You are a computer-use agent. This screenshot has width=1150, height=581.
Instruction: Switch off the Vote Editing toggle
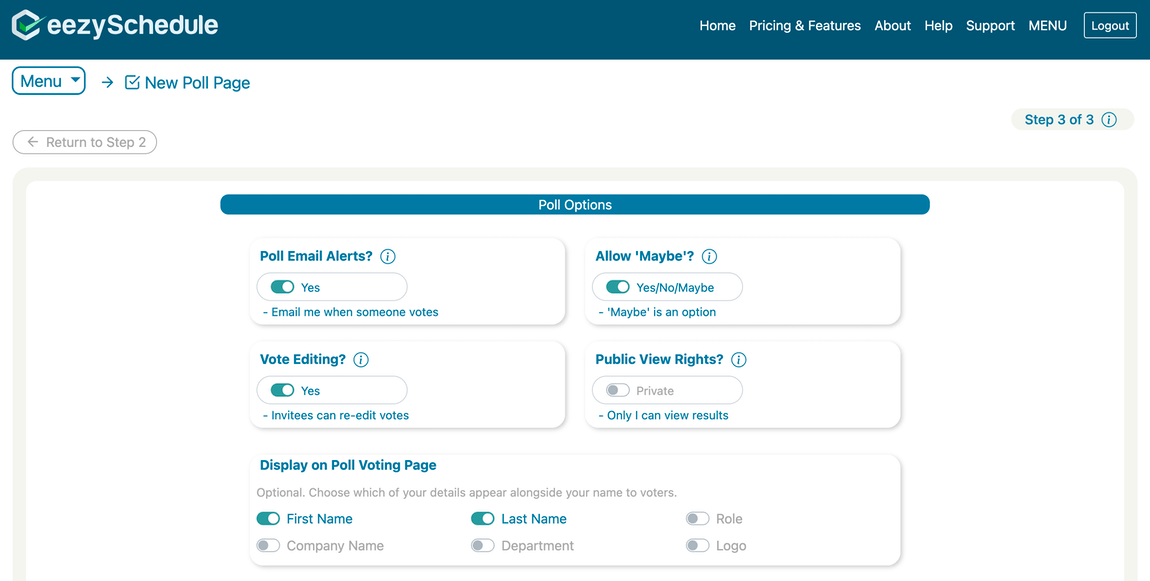[x=282, y=390]
